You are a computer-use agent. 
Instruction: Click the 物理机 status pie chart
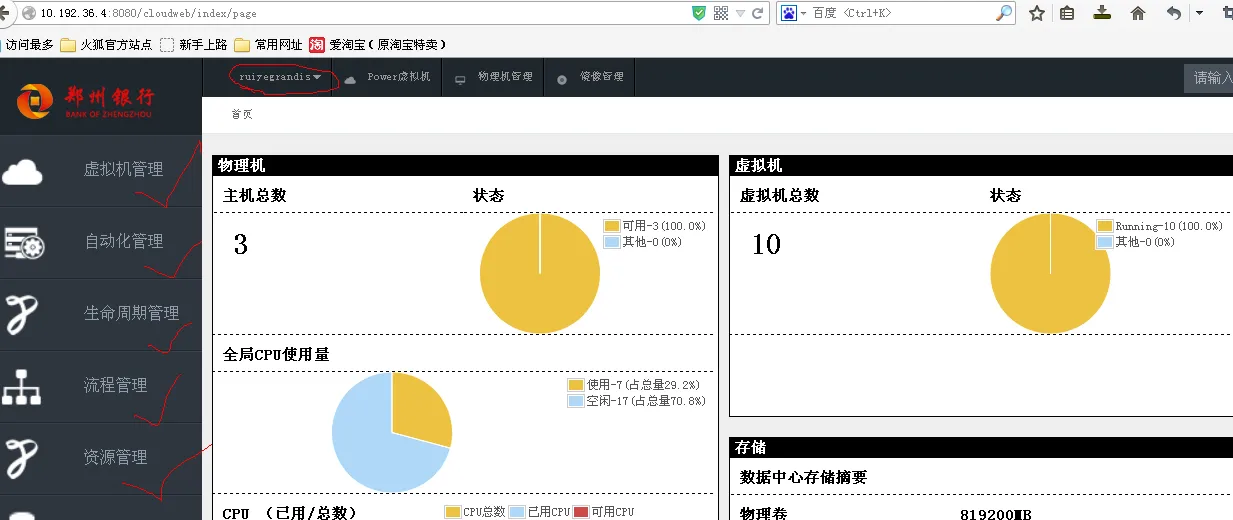(540, 273)
